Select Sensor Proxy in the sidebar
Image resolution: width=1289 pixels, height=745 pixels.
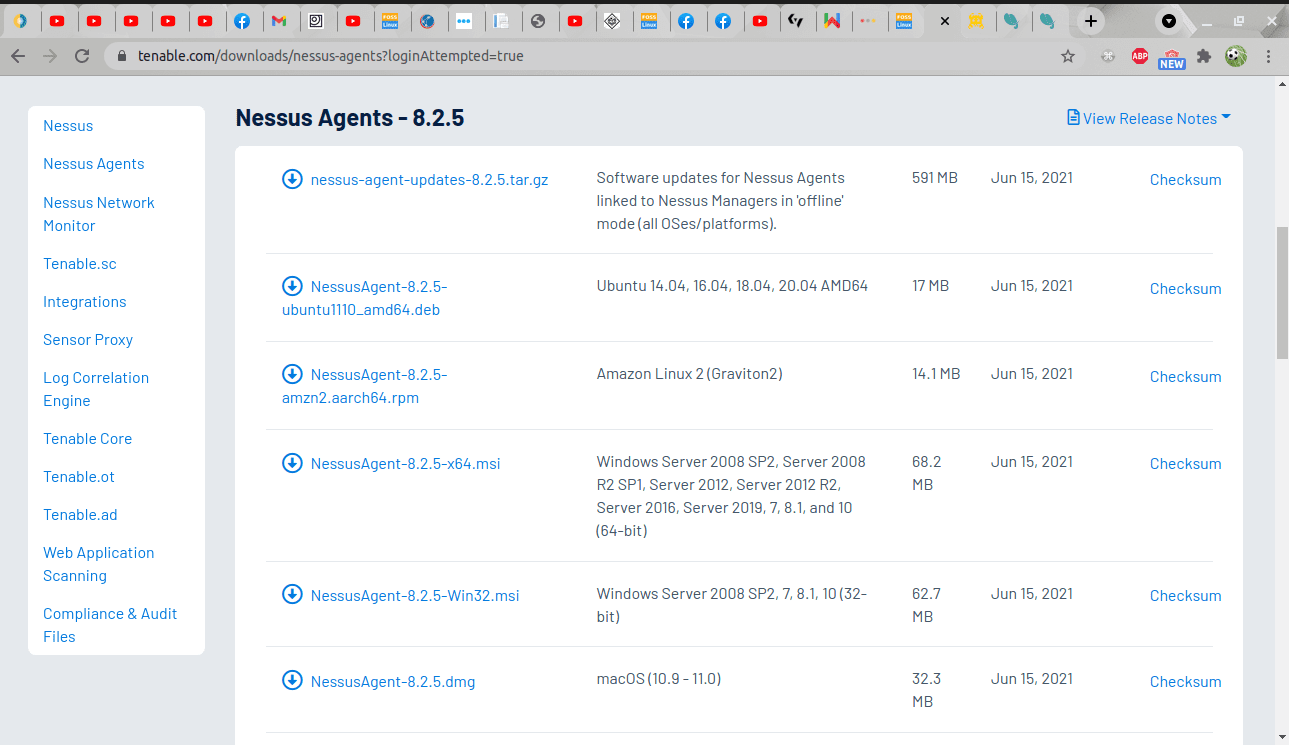pyautogui.click(x=88, y=340)
